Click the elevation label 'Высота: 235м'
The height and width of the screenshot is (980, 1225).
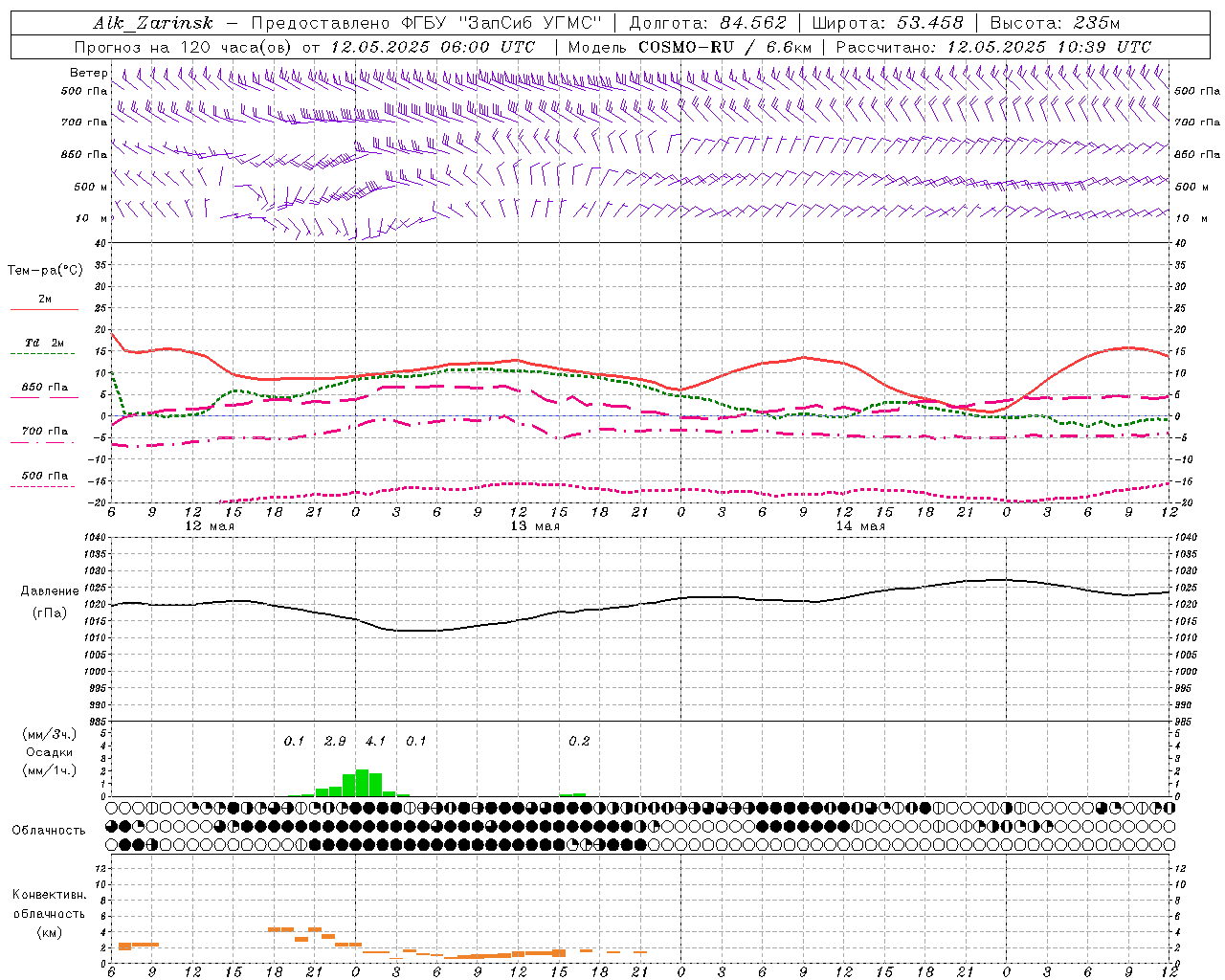pyautogui.click(x=1055, y=24)
